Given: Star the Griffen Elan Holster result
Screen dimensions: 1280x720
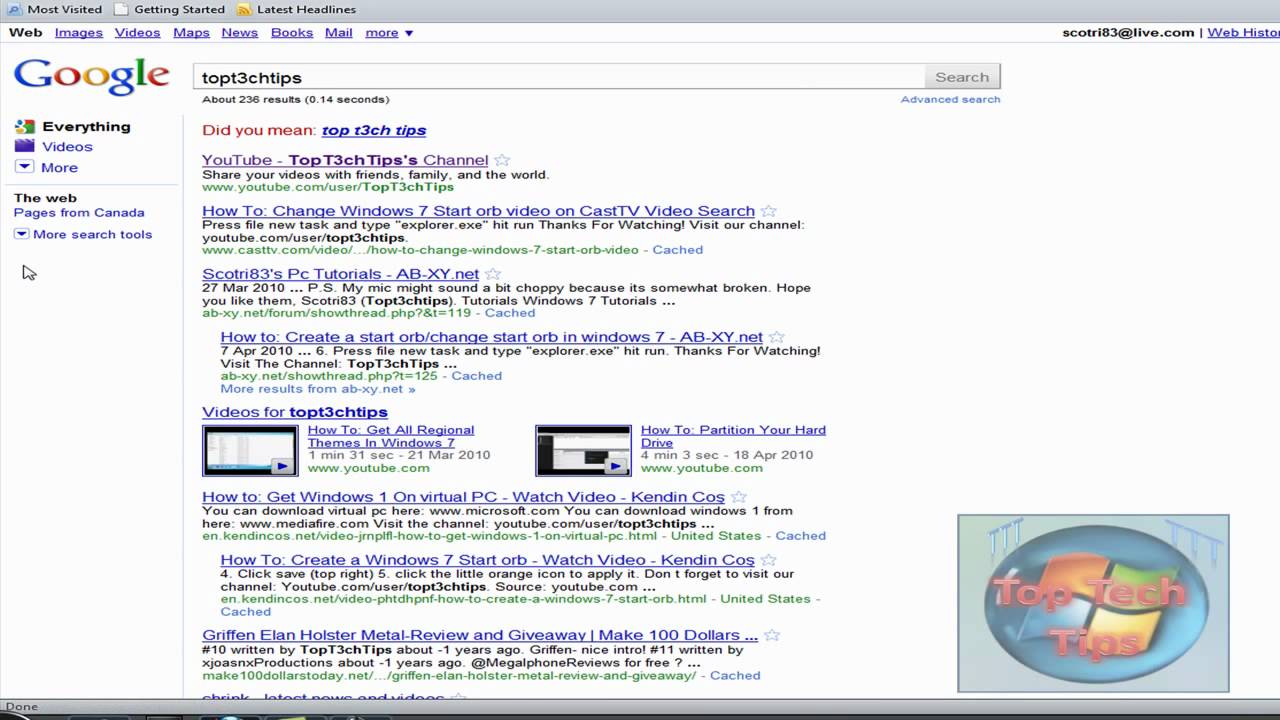Looking at the screenshot, I should coord(772,635).
